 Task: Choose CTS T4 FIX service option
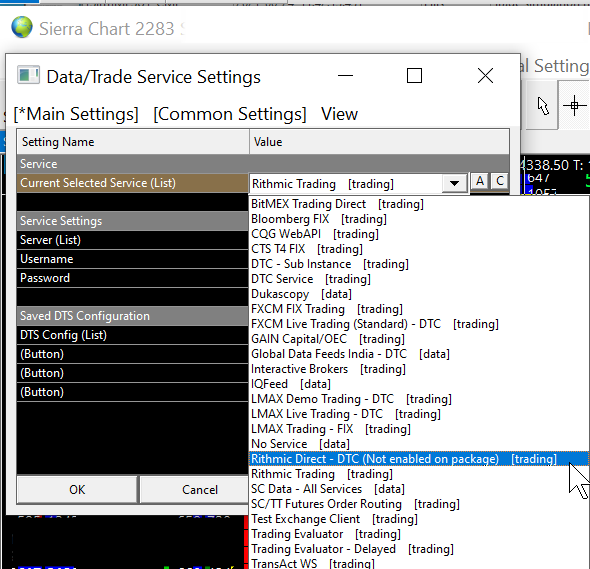pyautogui.click(x=419, y=249)
